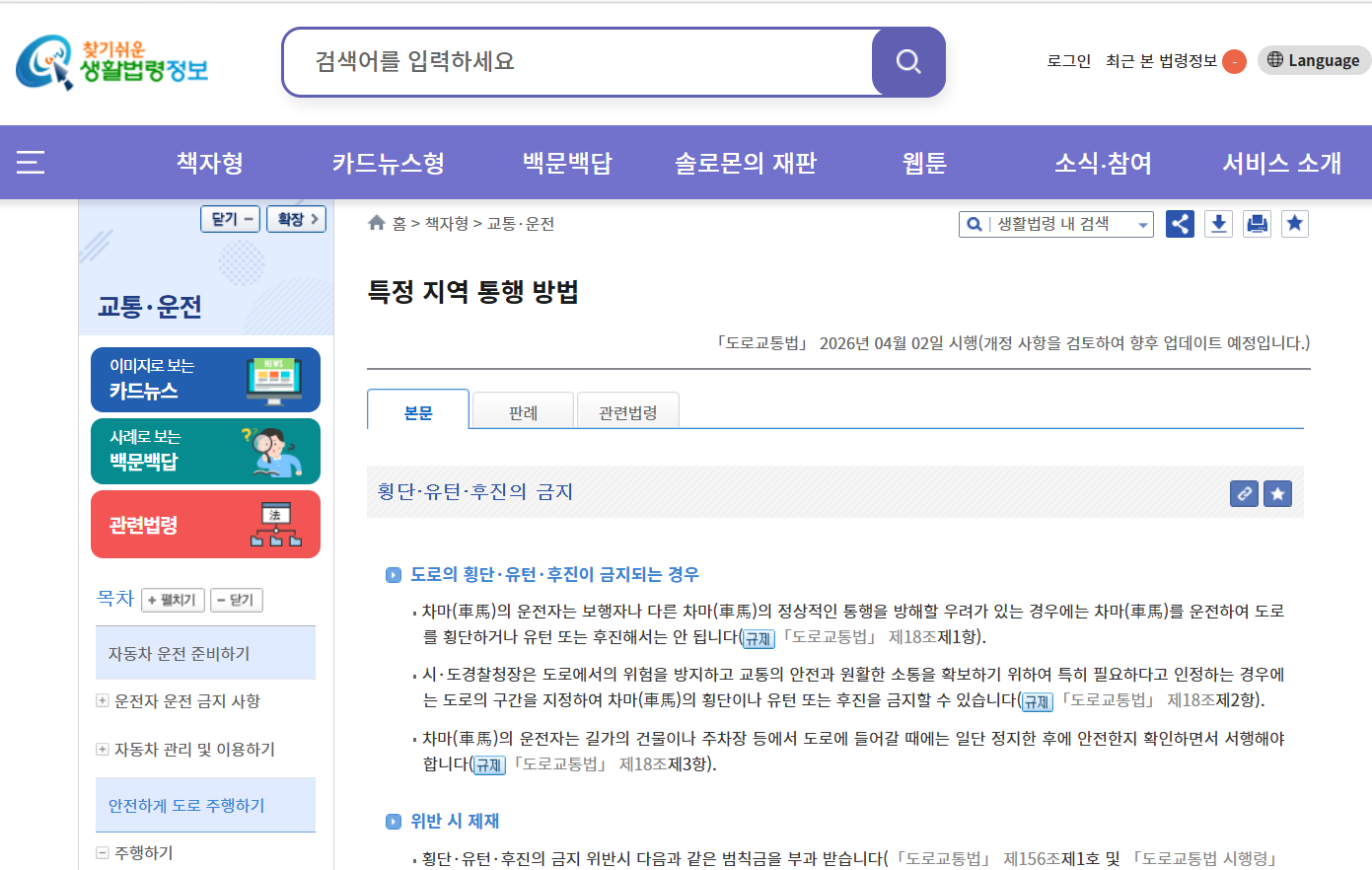Switch to the 판례 tab
This screenshot has width=1372, height=870.
523,412
